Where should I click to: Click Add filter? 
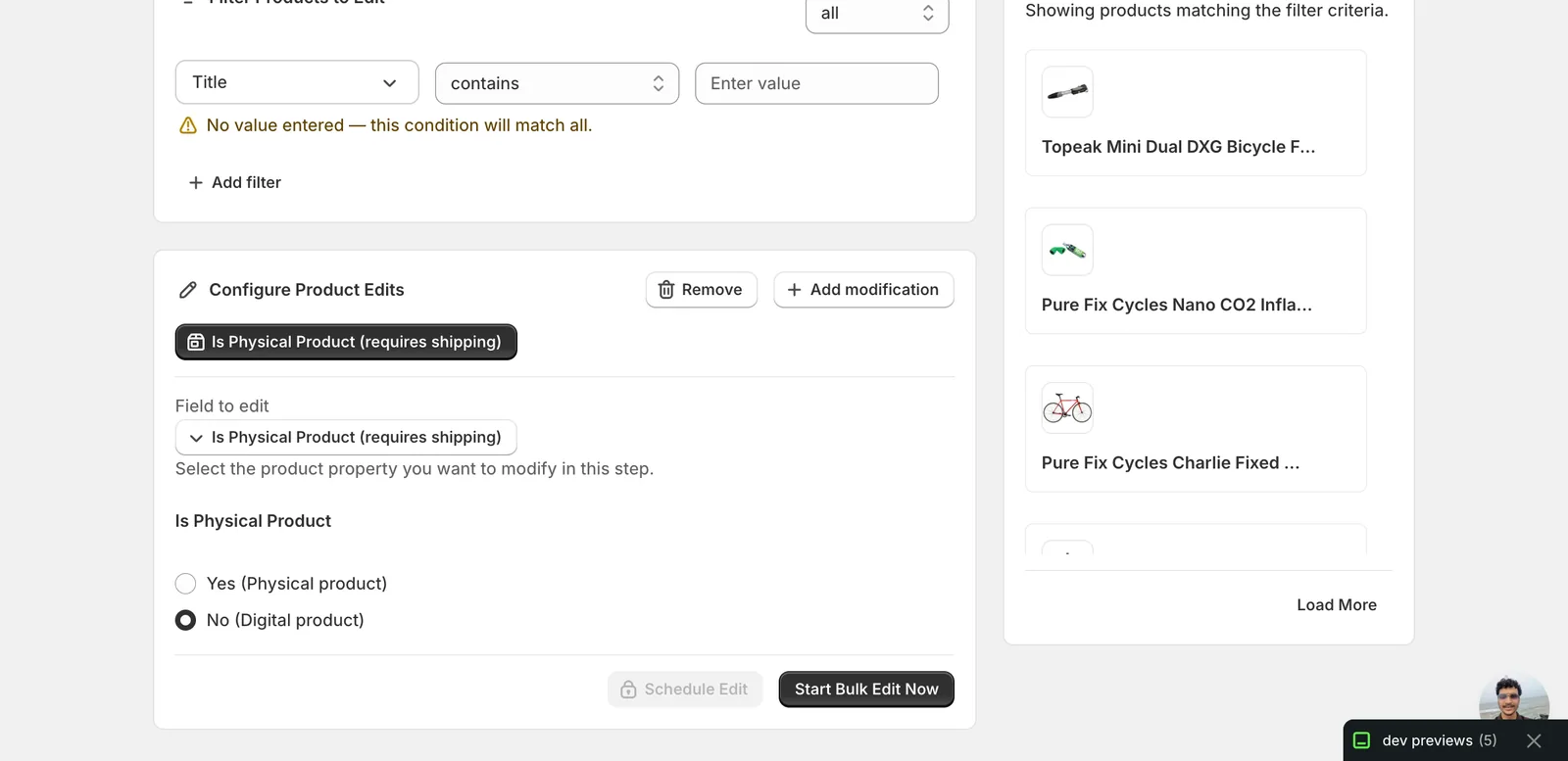click(x=234, y=182)
